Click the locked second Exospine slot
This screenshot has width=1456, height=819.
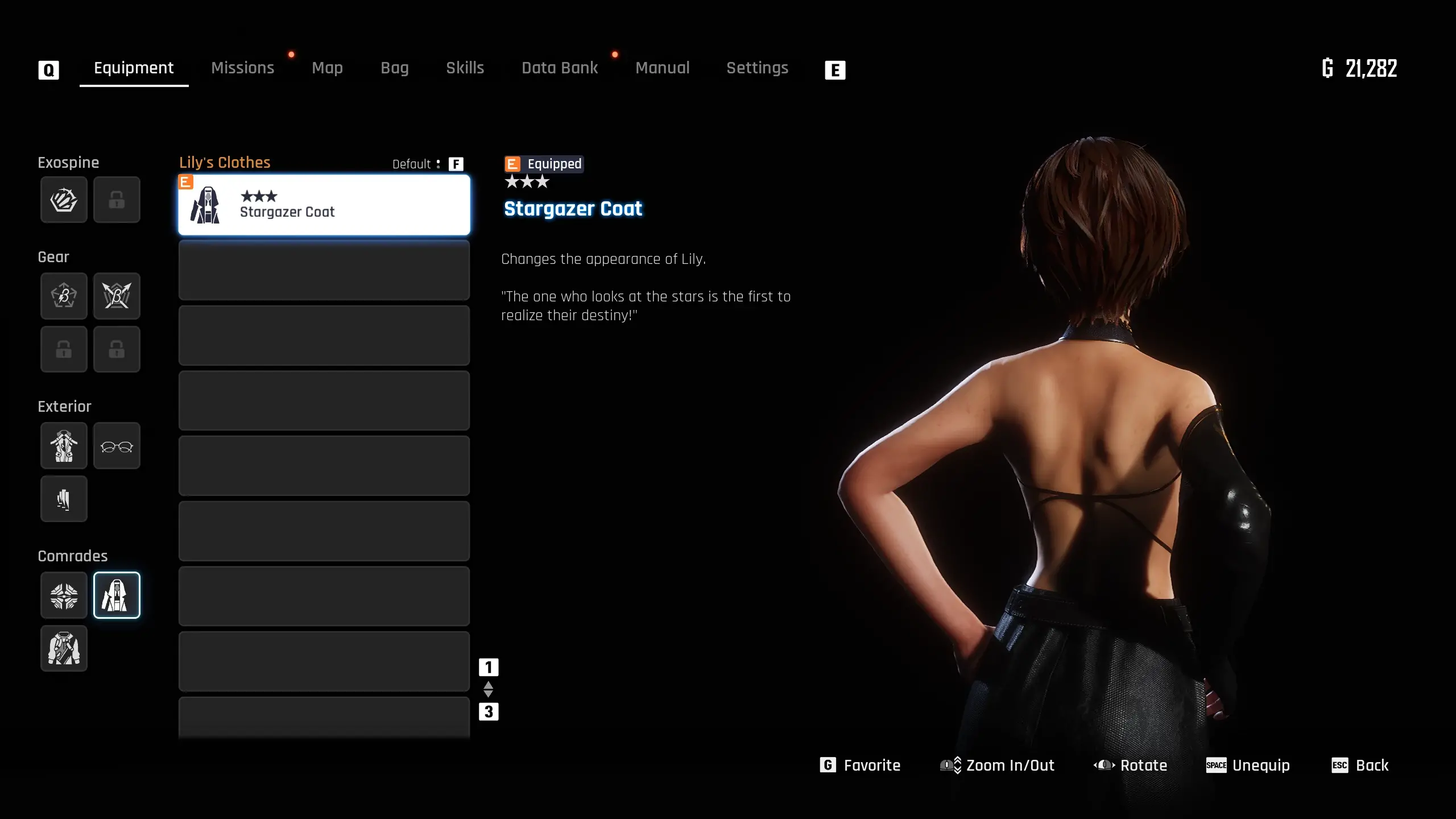tap(117, 200)
